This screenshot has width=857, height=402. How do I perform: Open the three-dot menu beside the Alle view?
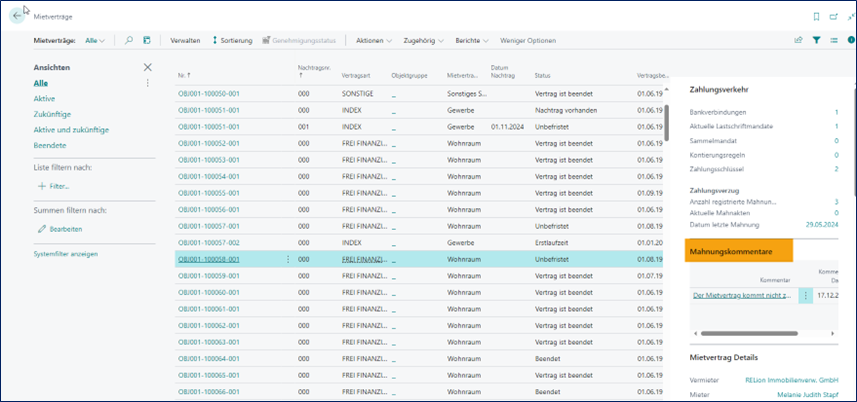pyautogui.click(x=148, y=83)
